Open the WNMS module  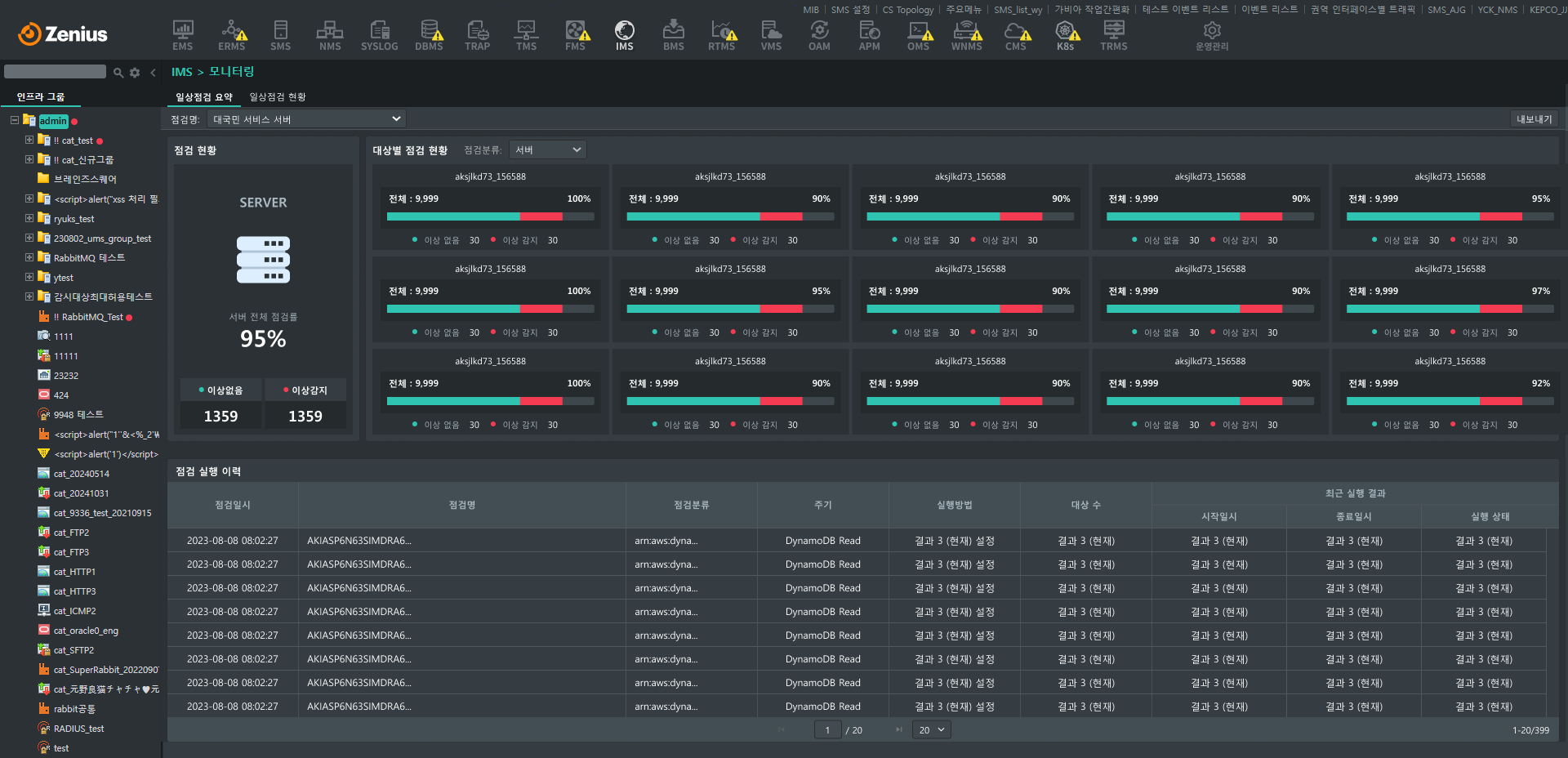point(967,36)
